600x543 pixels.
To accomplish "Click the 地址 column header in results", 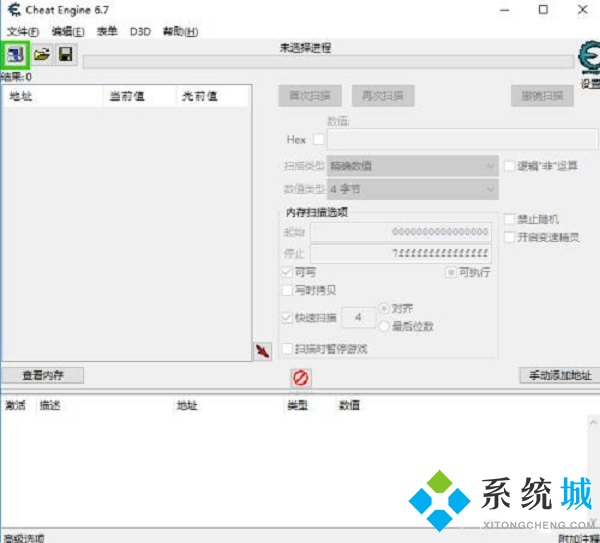I will coord(53,96).
